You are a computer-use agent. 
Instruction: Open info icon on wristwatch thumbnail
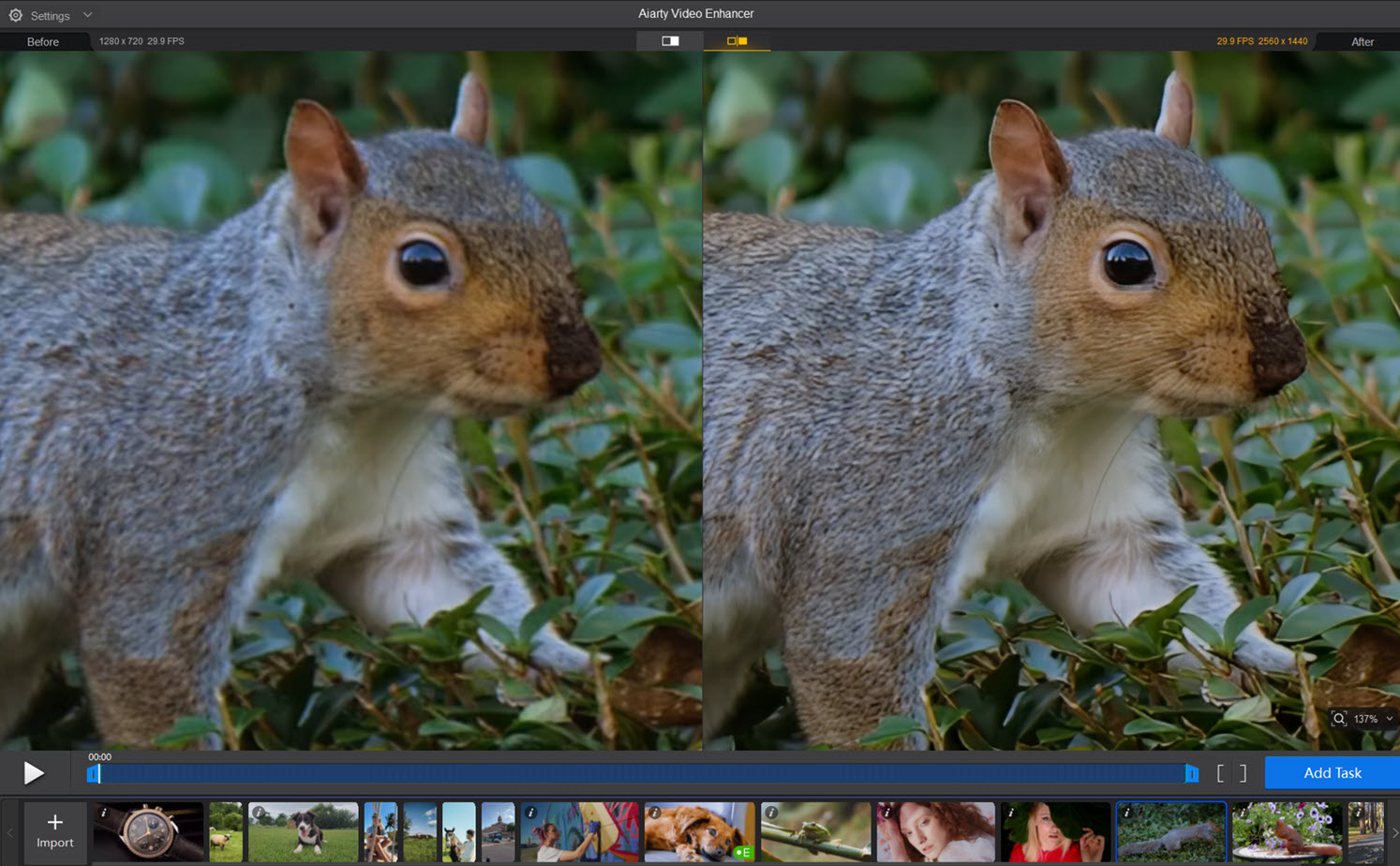104,813
